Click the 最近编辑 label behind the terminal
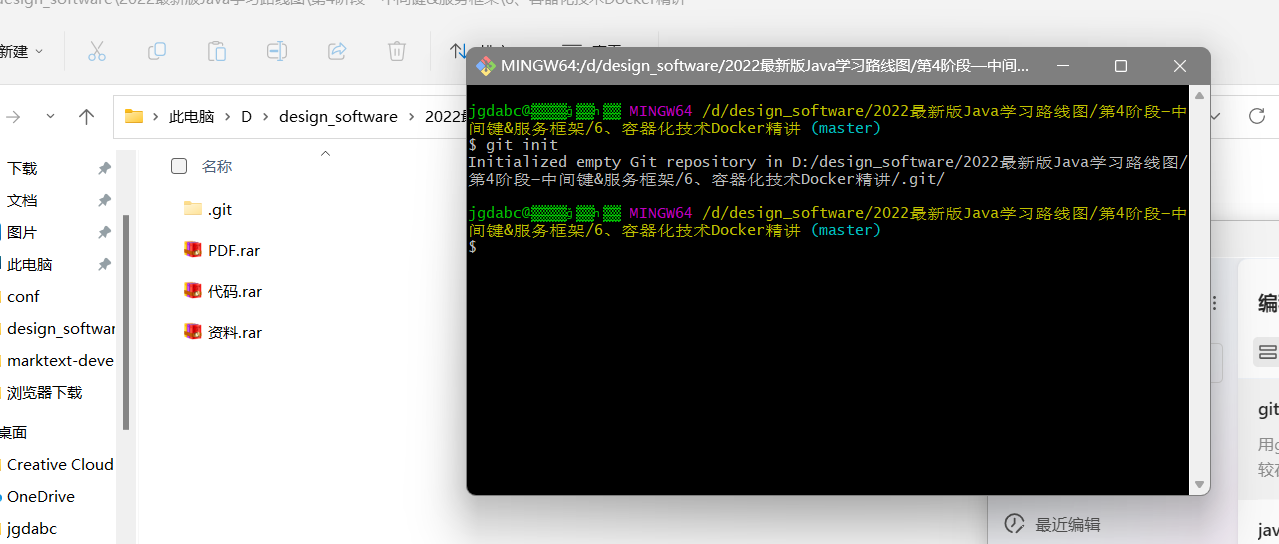This screenshot has width=1279, height=544. [1067, 524]
